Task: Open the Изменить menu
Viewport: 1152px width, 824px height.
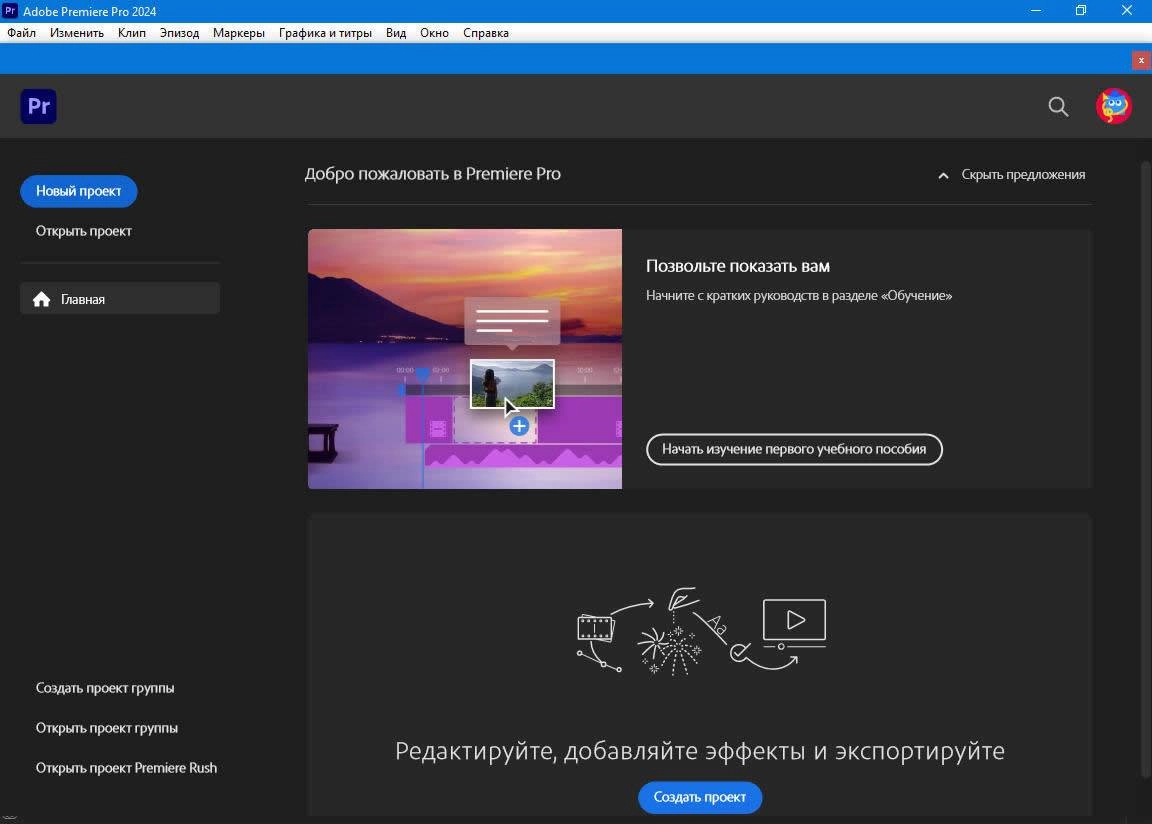Action: (76, 33)
